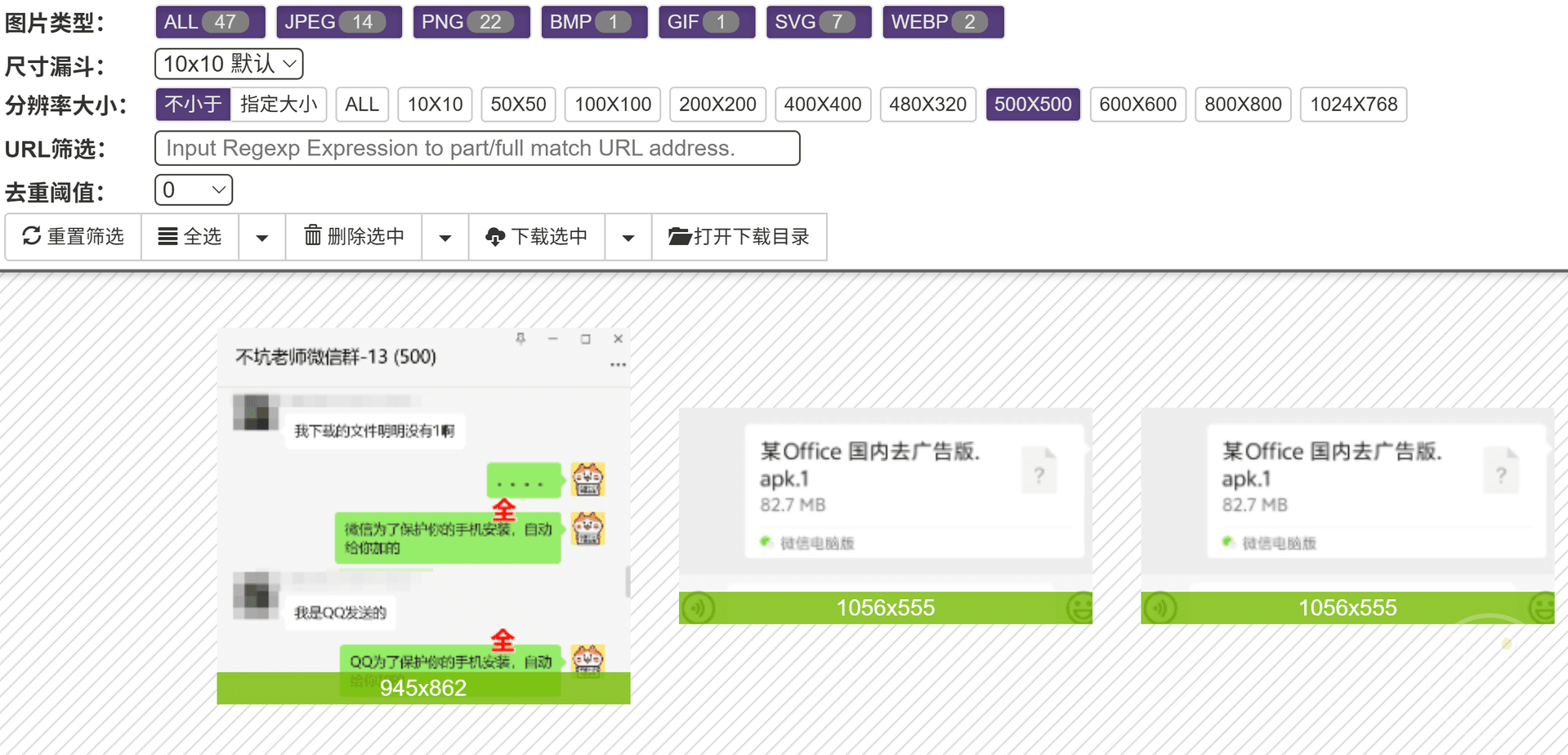Select the 945x862 chat screenshot thumbnail
The image size is (1568, 755).
click(x=423, y=516)
